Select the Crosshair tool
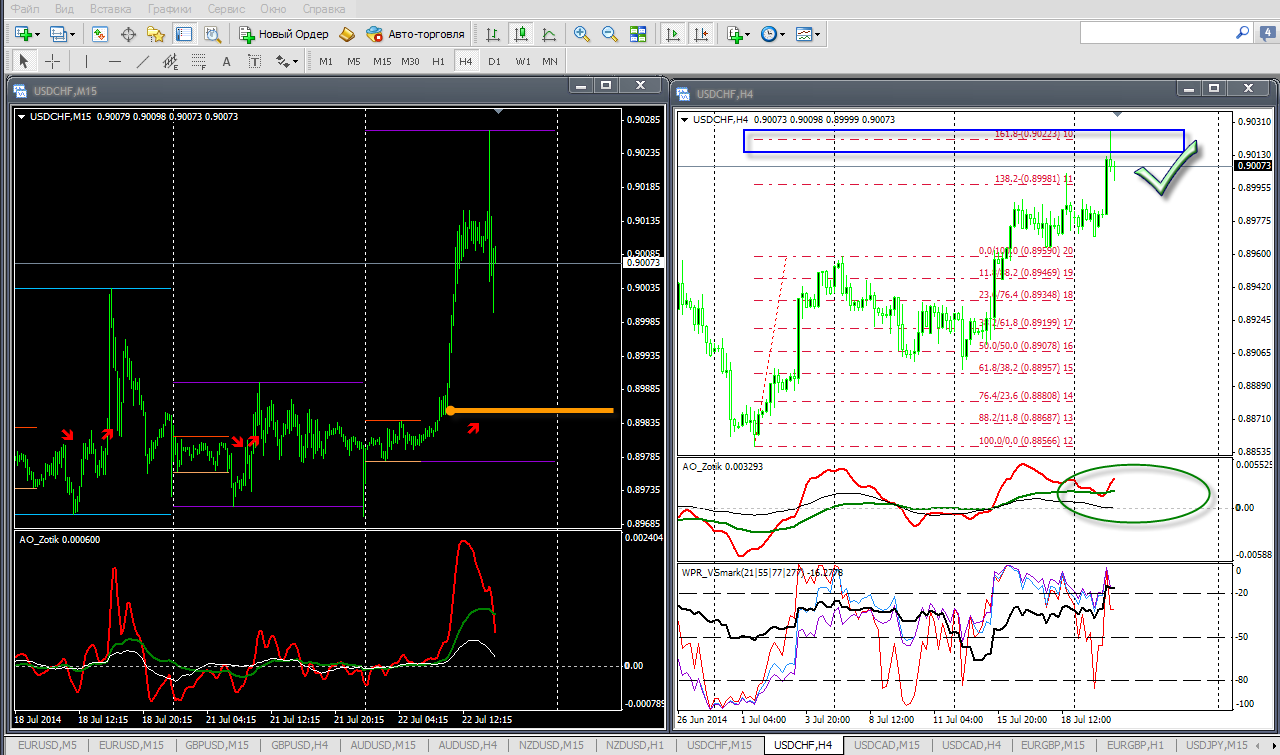The image size is (1280, 755). point(53,61)
